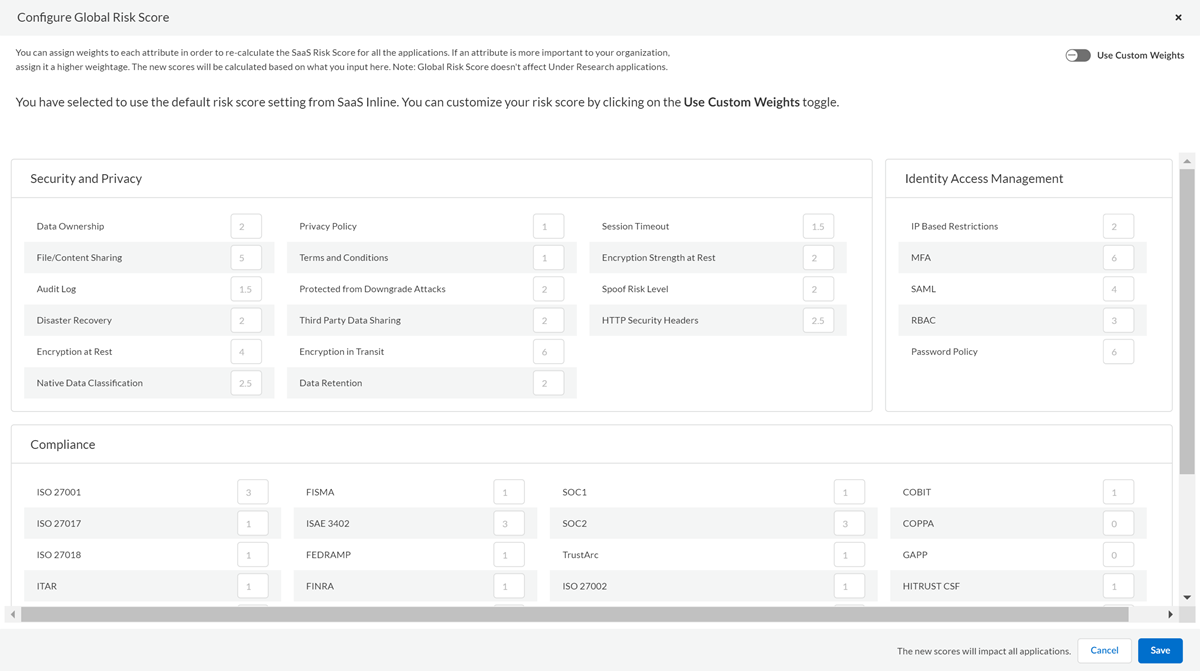Click the MFA weight input field

point(1118,258)
